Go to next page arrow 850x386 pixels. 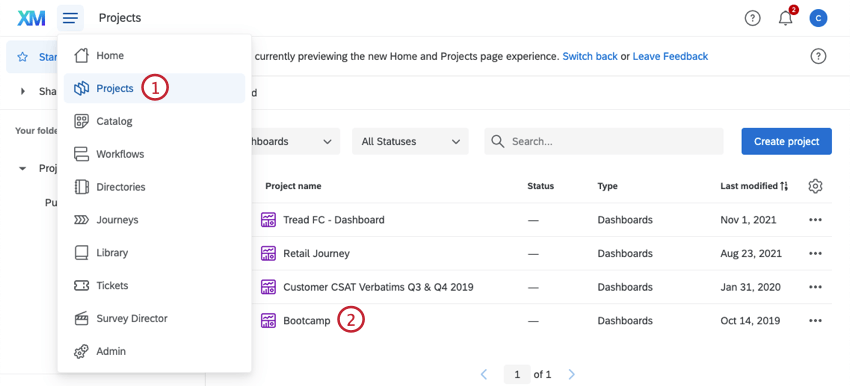571,374
